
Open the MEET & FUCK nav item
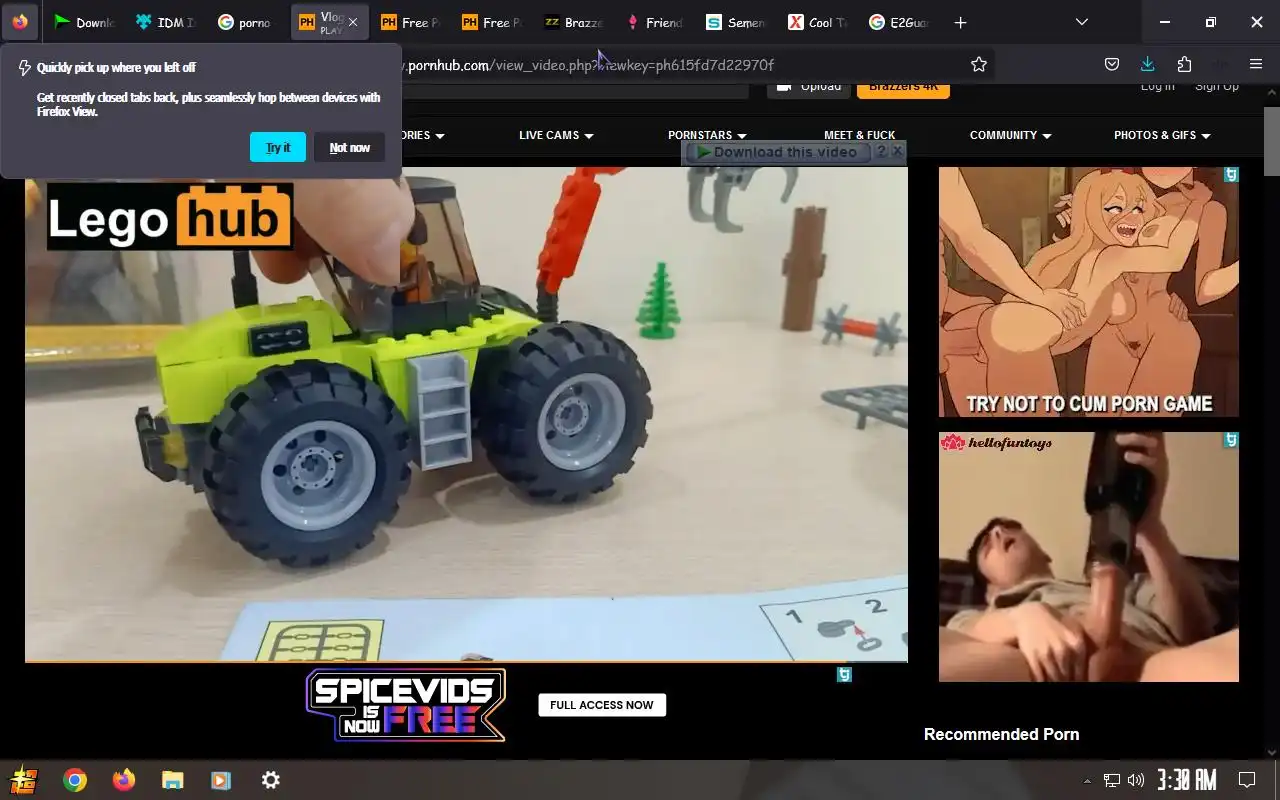[859, 135]
